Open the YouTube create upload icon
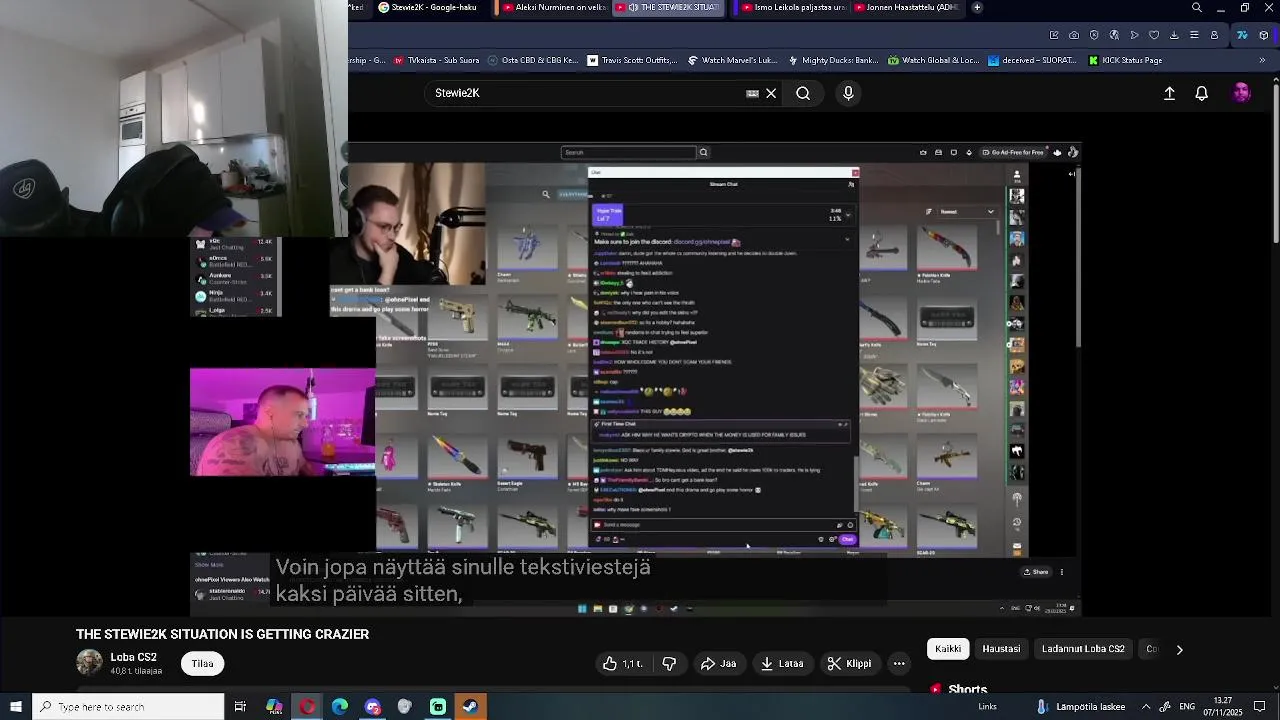Image resolution: width=1280 pixels, height=720 pixels. 1169,93
